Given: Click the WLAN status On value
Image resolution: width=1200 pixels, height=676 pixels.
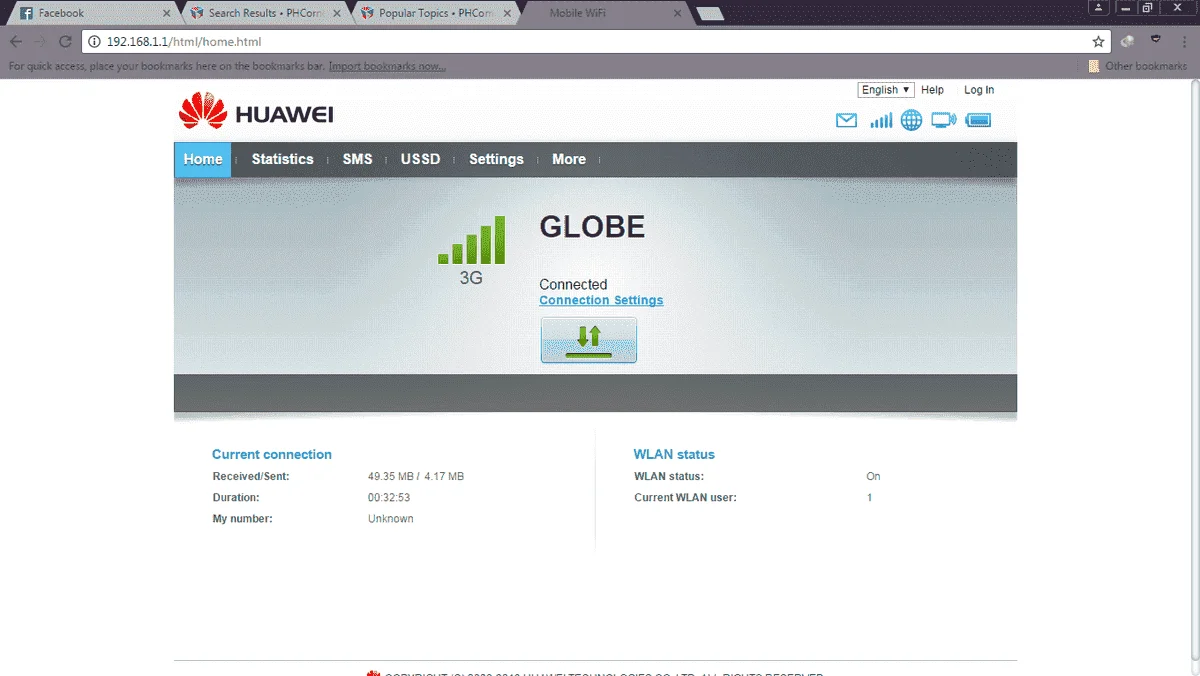Looking at the screenshot, I should pos(873,477).
